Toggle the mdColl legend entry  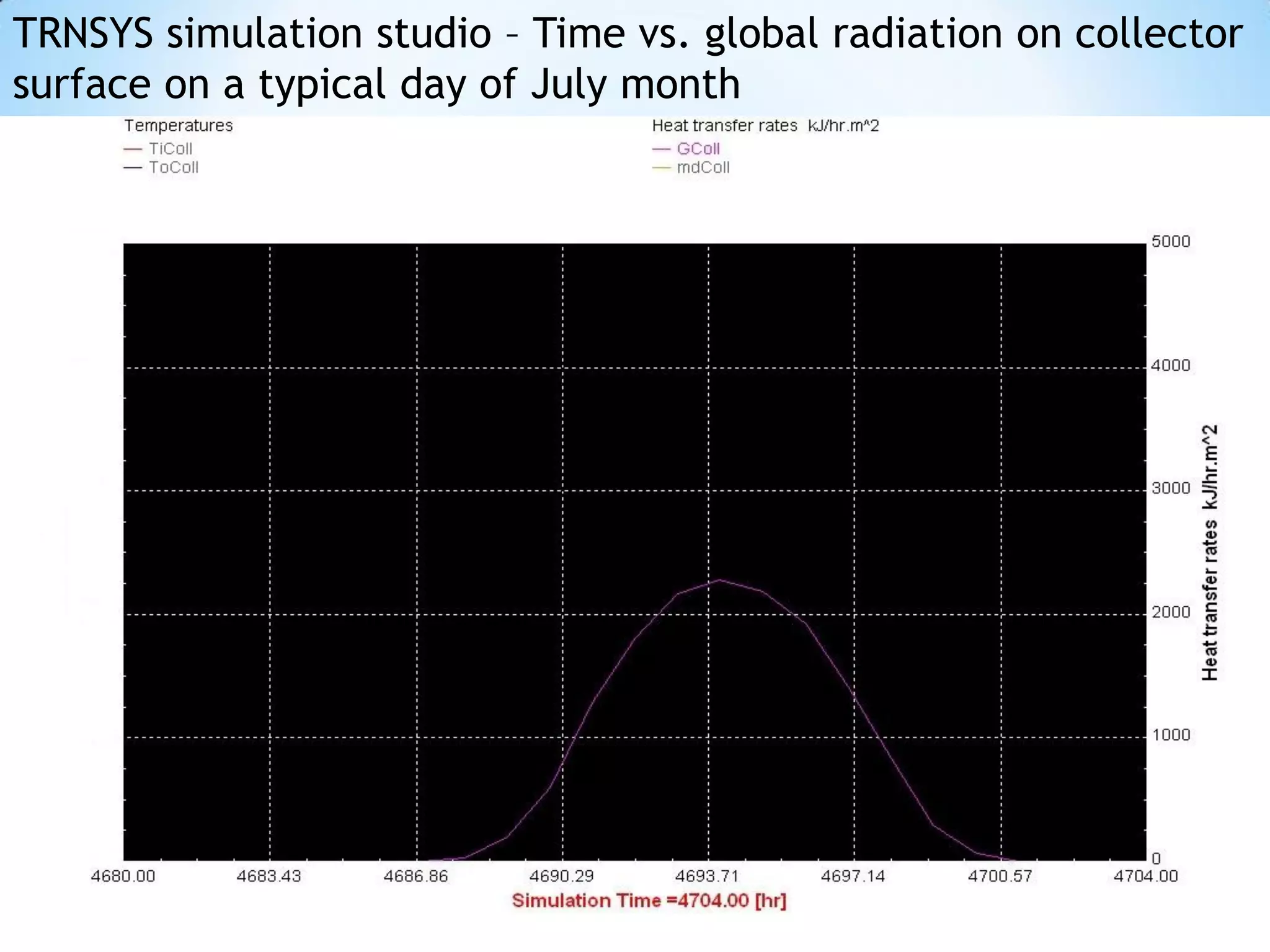[x=691, y=167]
